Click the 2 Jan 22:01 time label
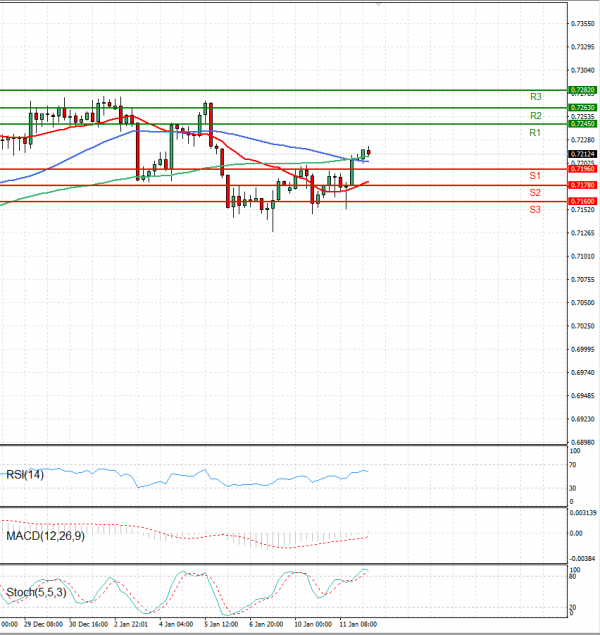600x635 pixels. click(131, 624)
